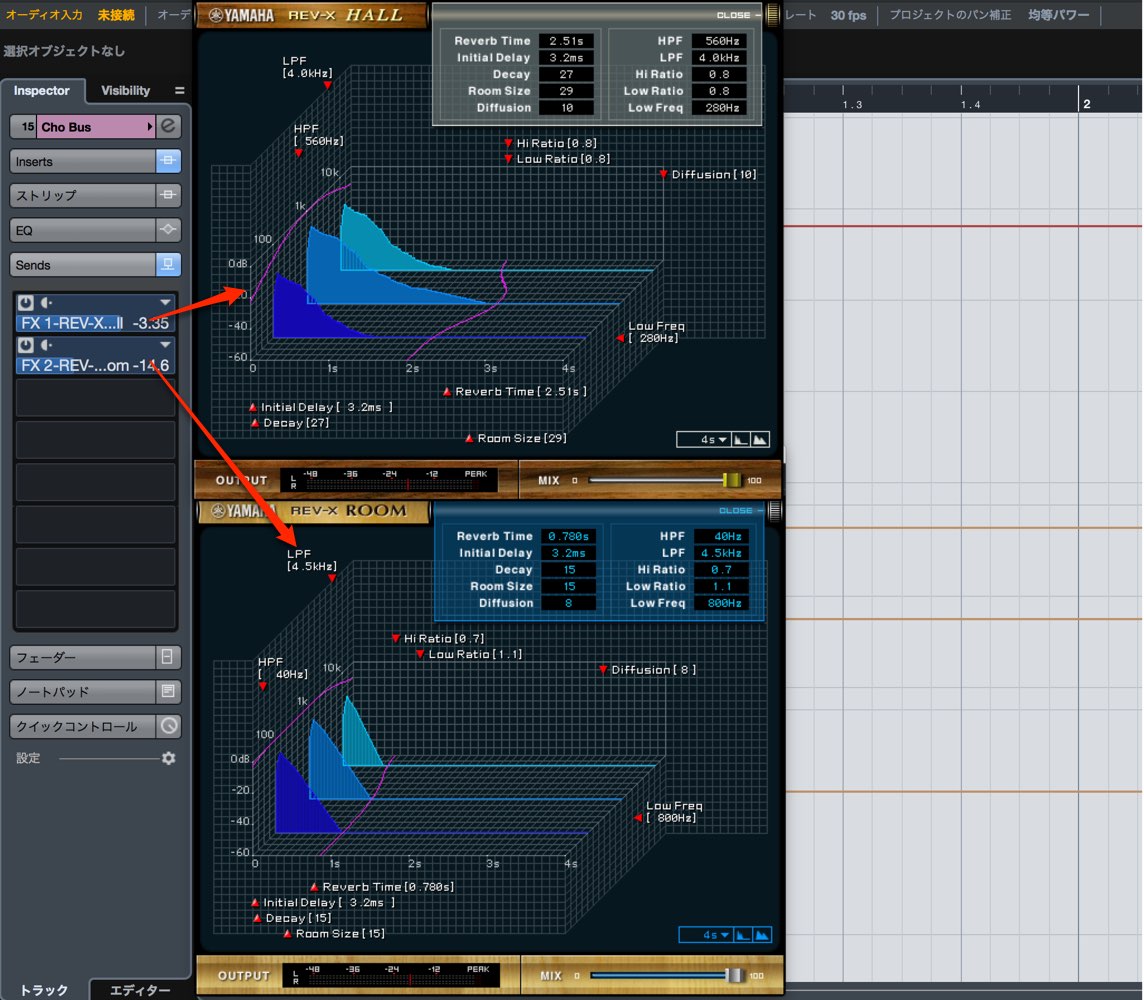Click the クイックコントロール dial icon
This screenshot has width=1144, height=1000.
coord(169,726)
